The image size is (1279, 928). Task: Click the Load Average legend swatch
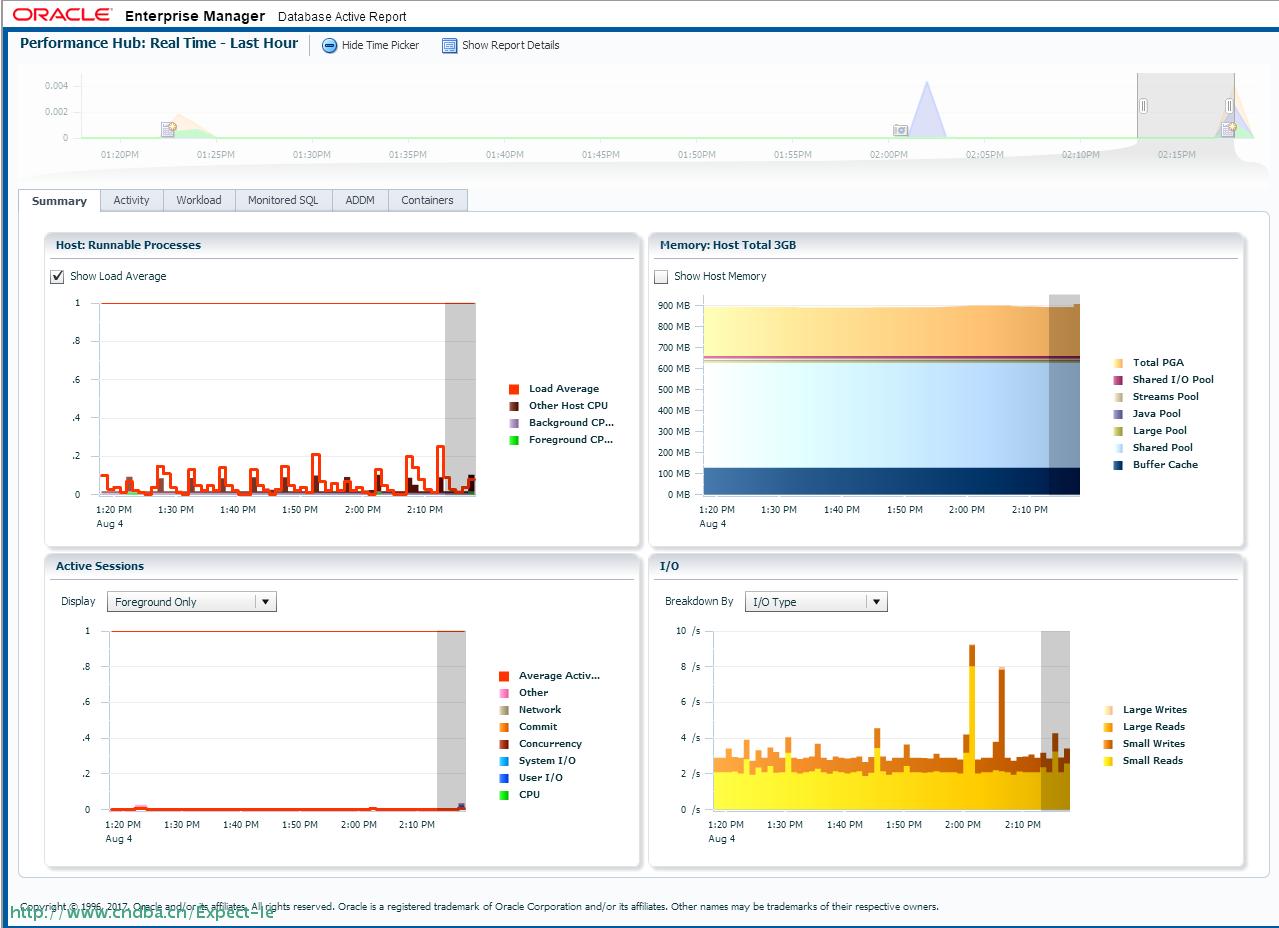pyautogui.click(x=514, y=389)
